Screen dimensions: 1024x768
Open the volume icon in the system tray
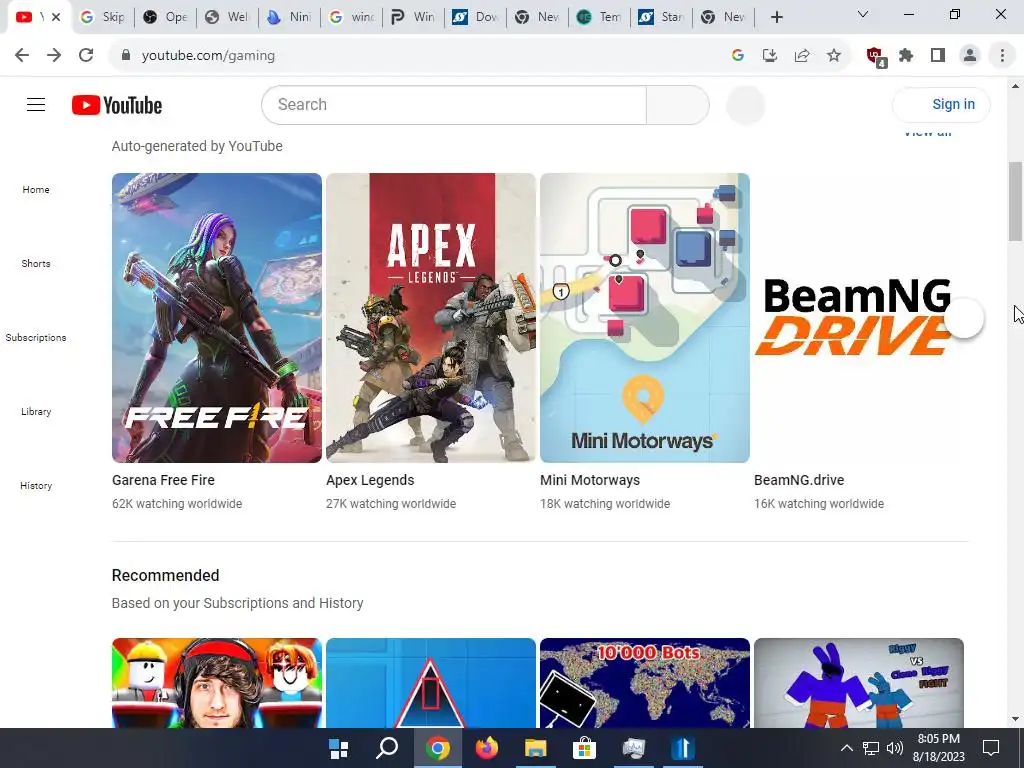(895, 748)
